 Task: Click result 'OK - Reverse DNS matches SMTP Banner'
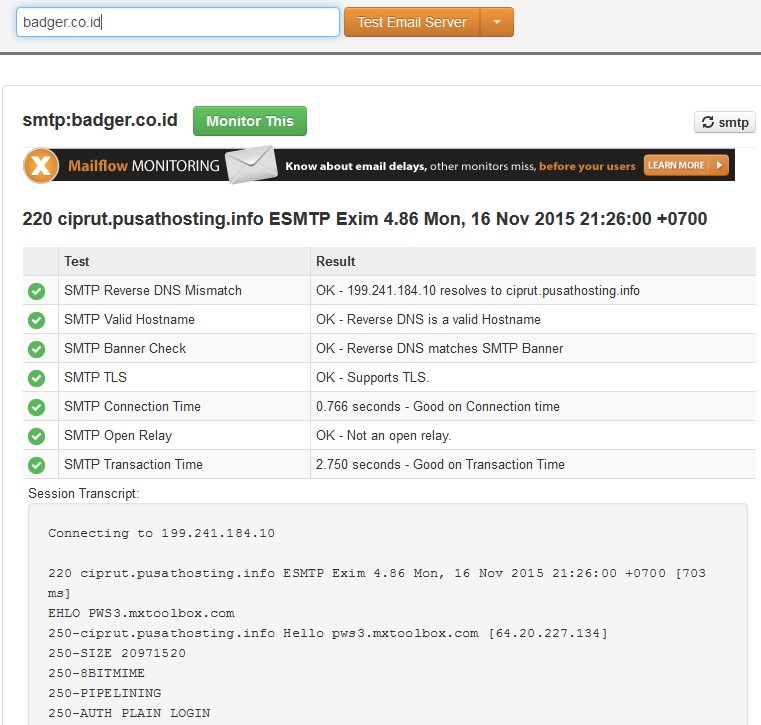[439, 348]
